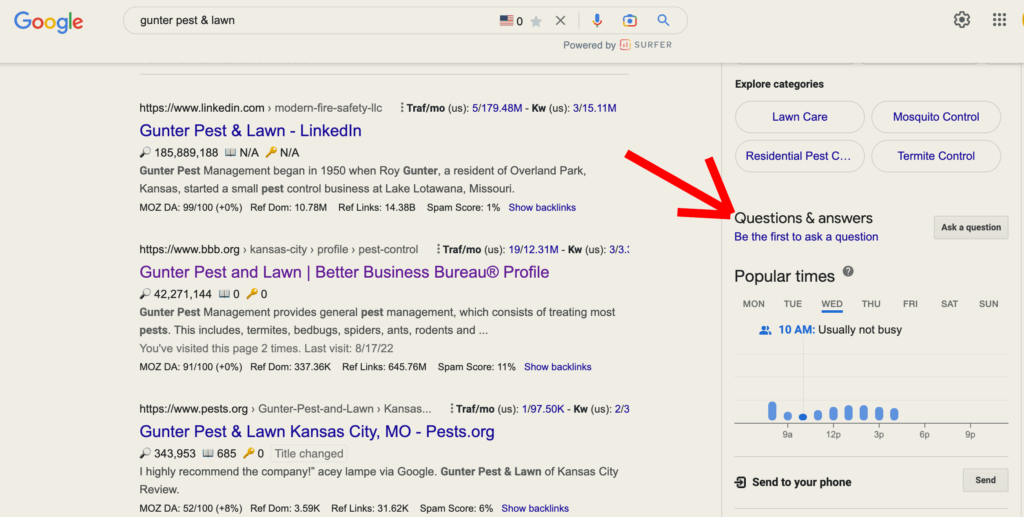Open Gunter Pest & Lawn Pests.org result
Screen dimensions: 1024x517
point(317,431)
